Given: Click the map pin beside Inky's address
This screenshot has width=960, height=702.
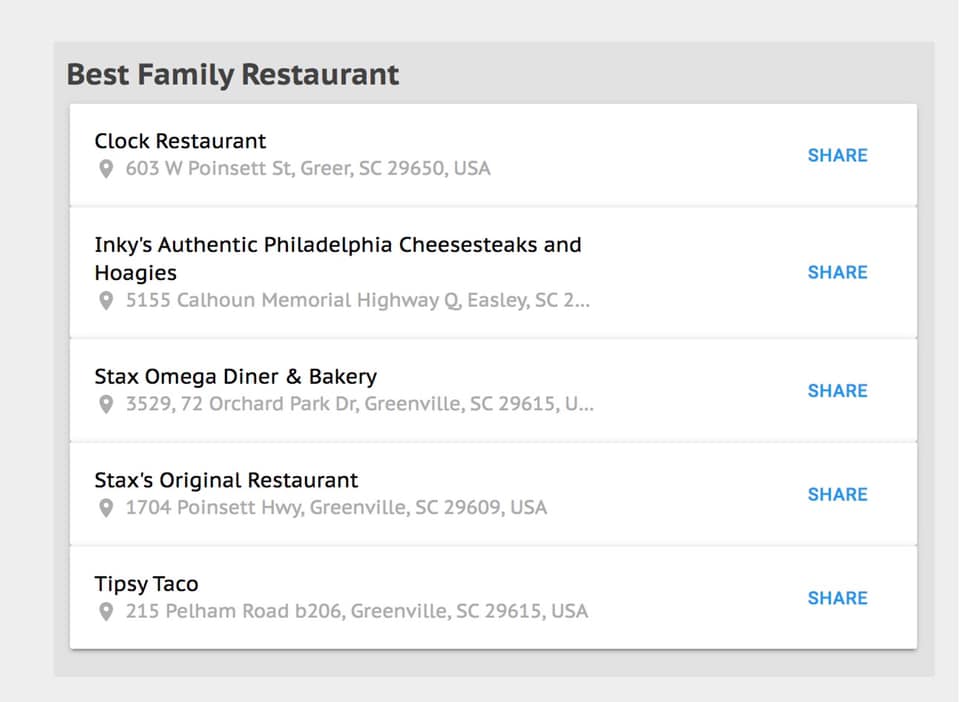Looking at the screenshot, I should [x=106, y=301].
